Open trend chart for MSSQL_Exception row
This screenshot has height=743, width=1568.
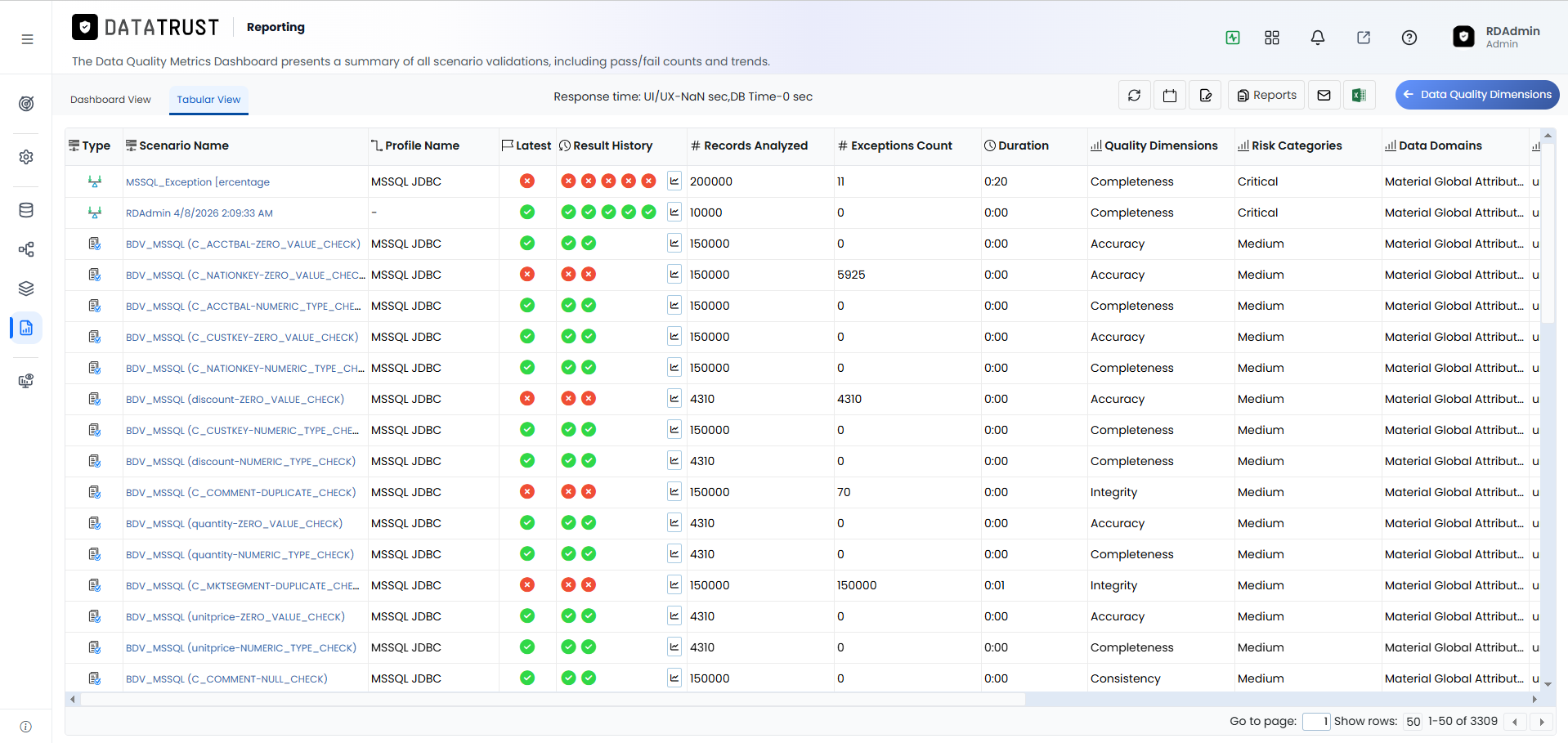coord(674,181)
